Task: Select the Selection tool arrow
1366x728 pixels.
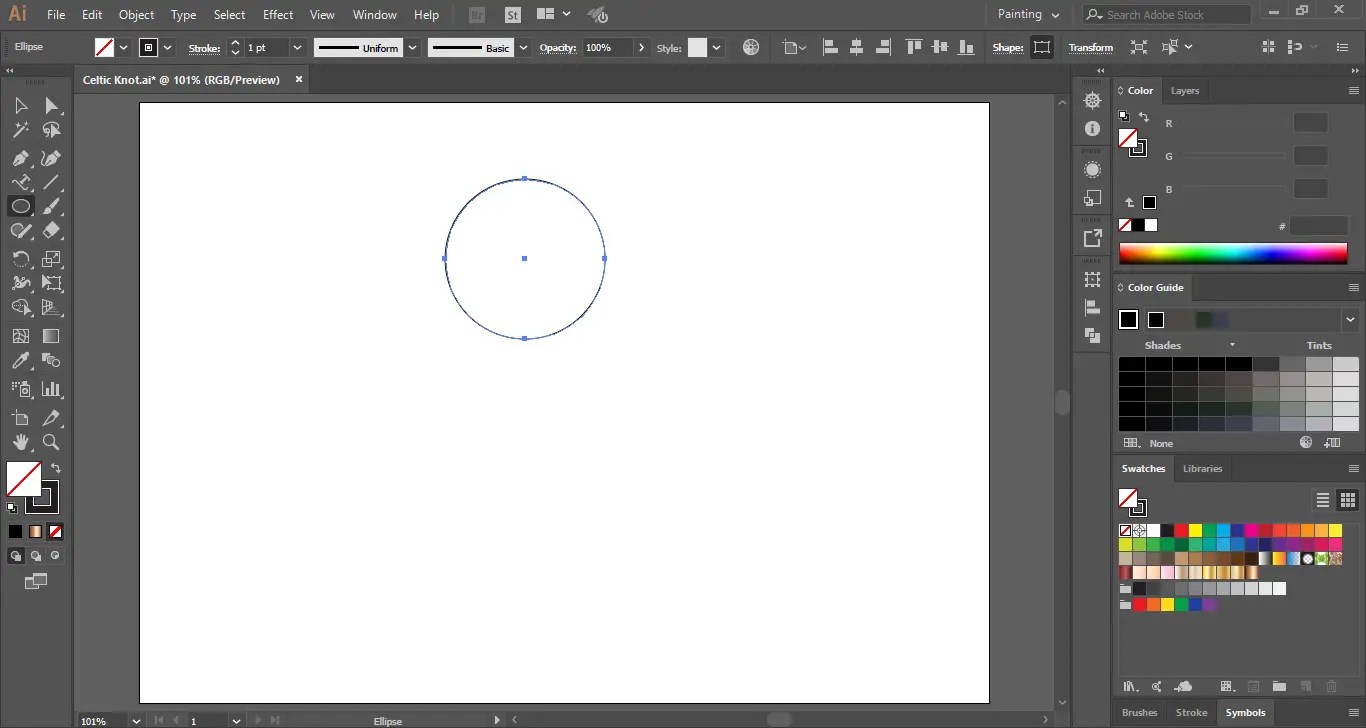Action: [x=20, y=105]
